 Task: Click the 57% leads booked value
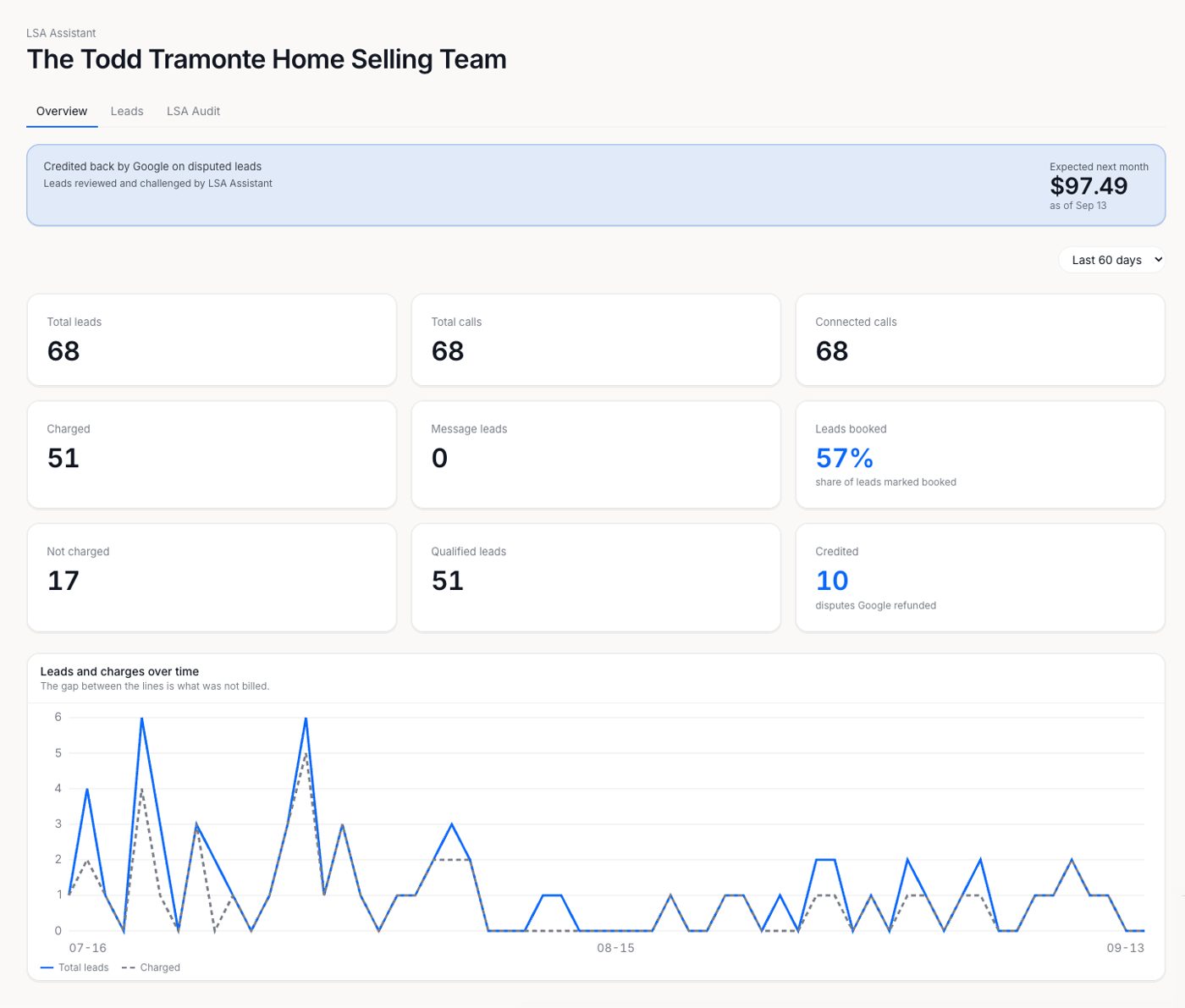(844, 458)
